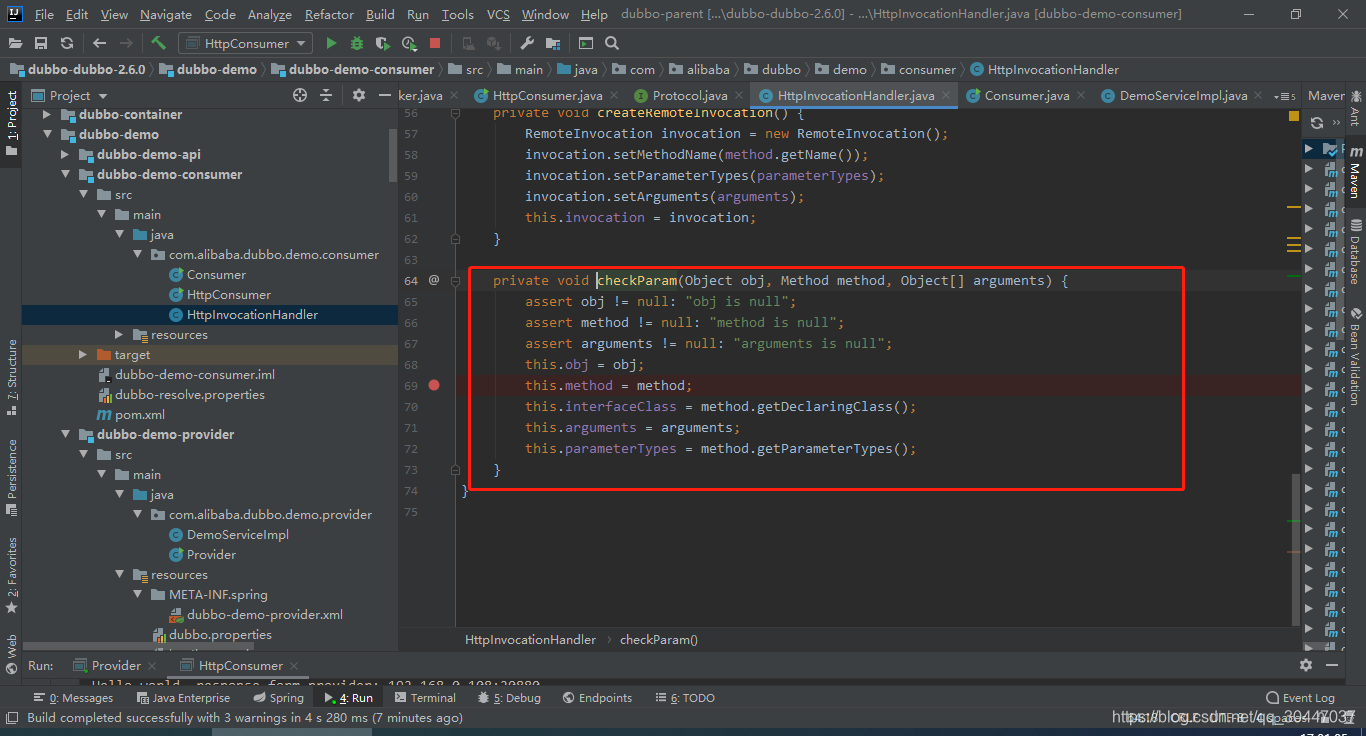Open the Project panel gear settings
Image resolution: width=1366 pixels, height=736 pixels.
(x=359, y=95)
